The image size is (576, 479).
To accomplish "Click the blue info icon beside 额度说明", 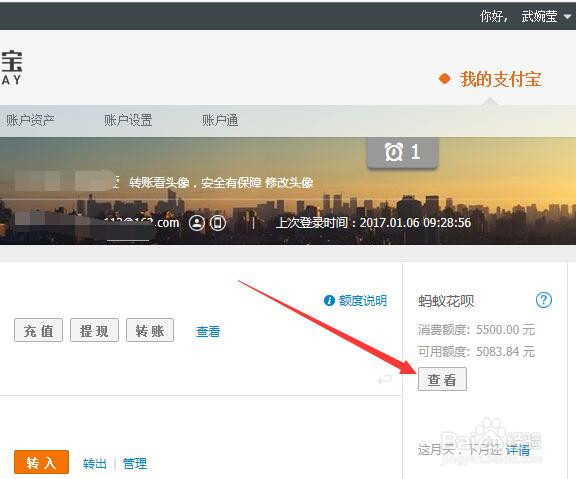I will 329,300.
